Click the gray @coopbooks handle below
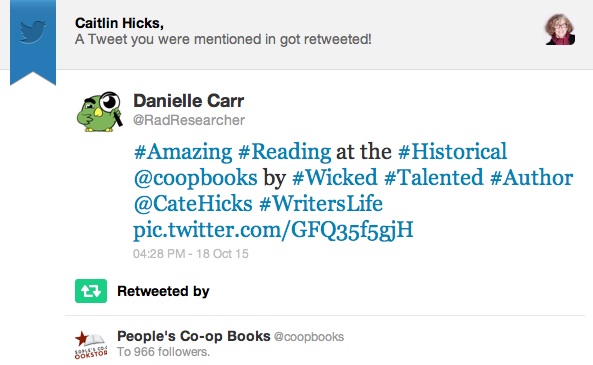The height and width of the screenshot is (365, 593). [x=309, y=337]
